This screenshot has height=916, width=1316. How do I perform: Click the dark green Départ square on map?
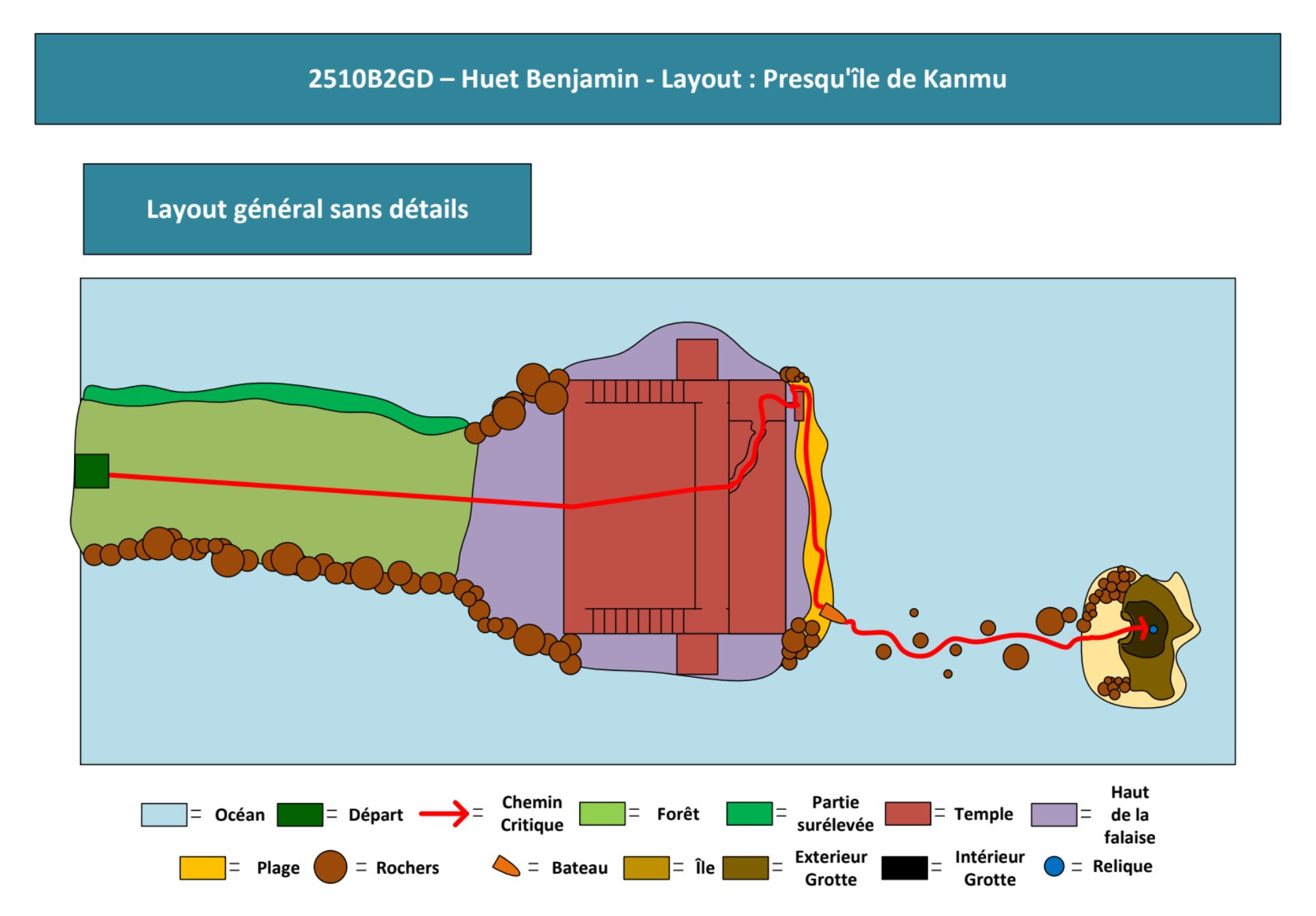pyautogui.click(x=92, y=471)
